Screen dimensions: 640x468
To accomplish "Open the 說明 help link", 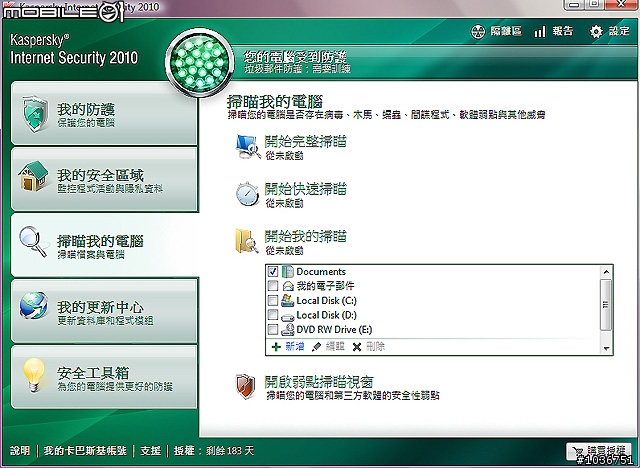I will pos(20,450).
